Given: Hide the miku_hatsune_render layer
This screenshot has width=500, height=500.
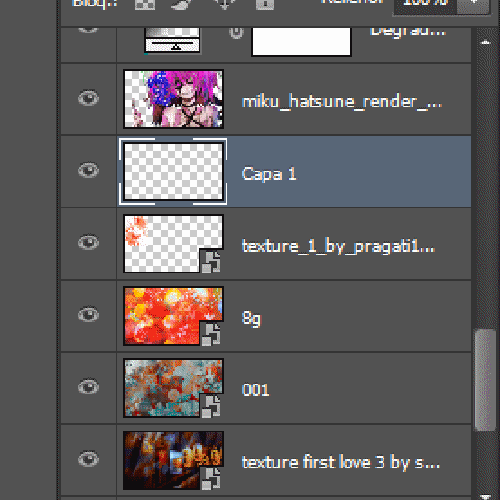Looking at the screenshot, I should coord(88,98).
